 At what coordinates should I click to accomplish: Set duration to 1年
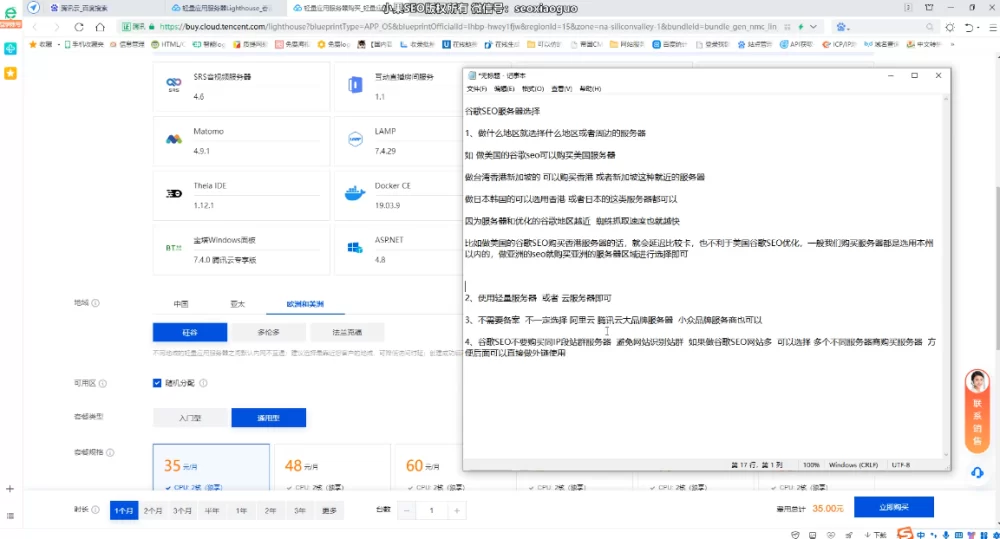tap(241, 510)
